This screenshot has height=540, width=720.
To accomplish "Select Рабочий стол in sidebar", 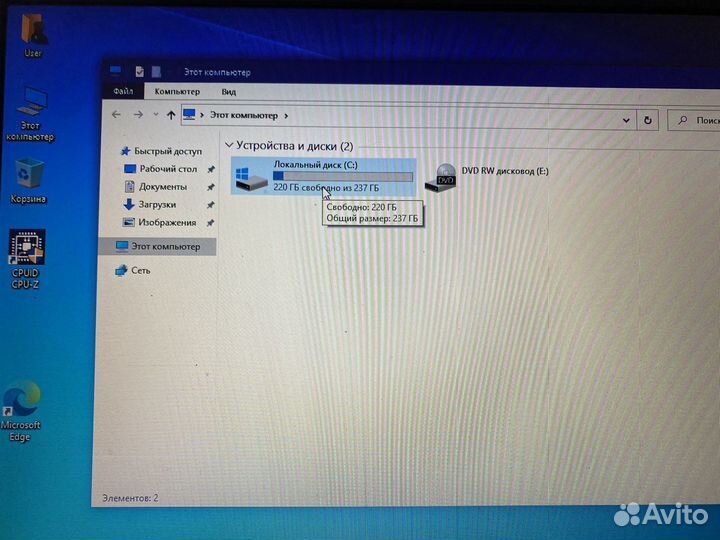I will [x=161, y=169].
